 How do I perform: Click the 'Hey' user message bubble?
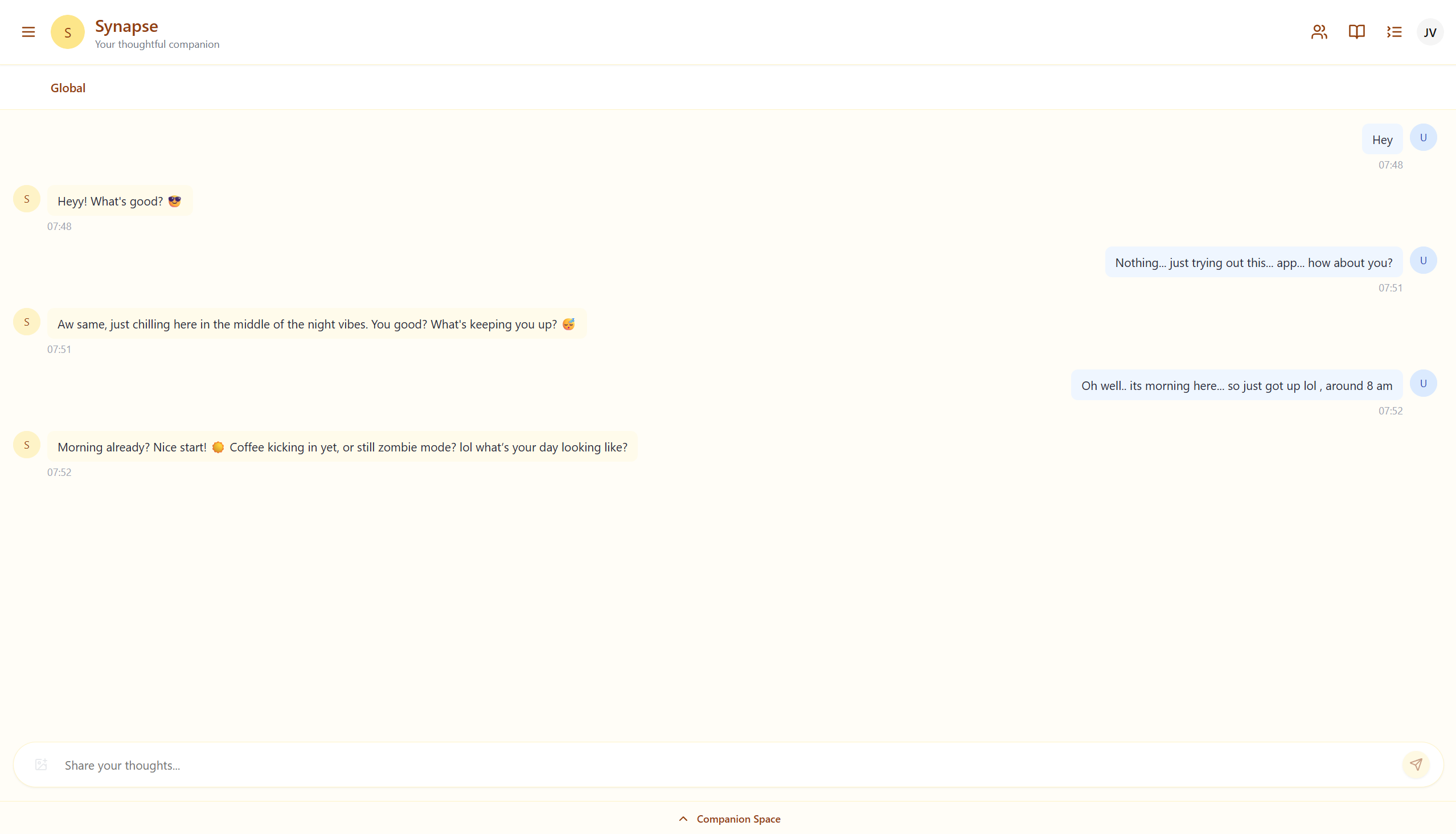[1381, 140]
